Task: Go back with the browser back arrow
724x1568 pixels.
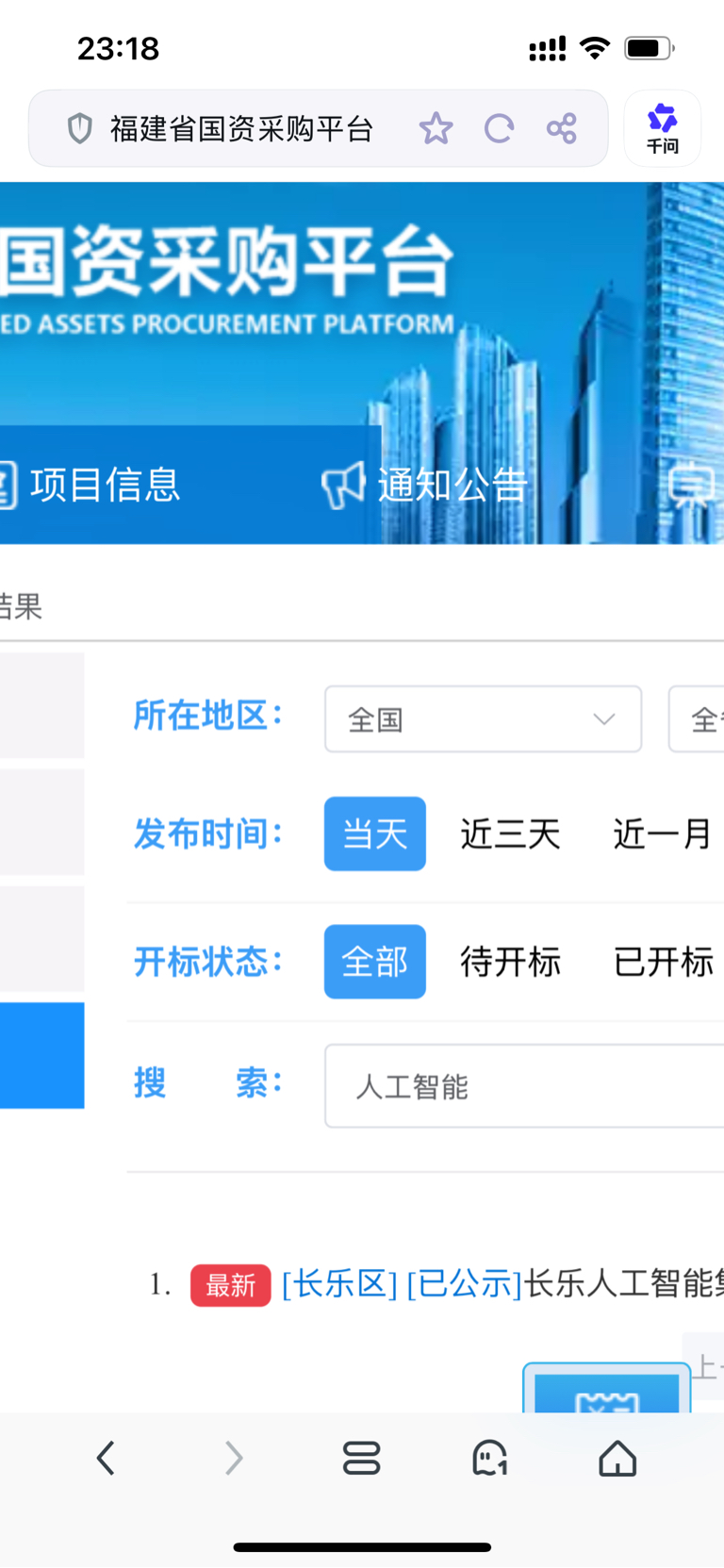Action: click(106, 1458)
